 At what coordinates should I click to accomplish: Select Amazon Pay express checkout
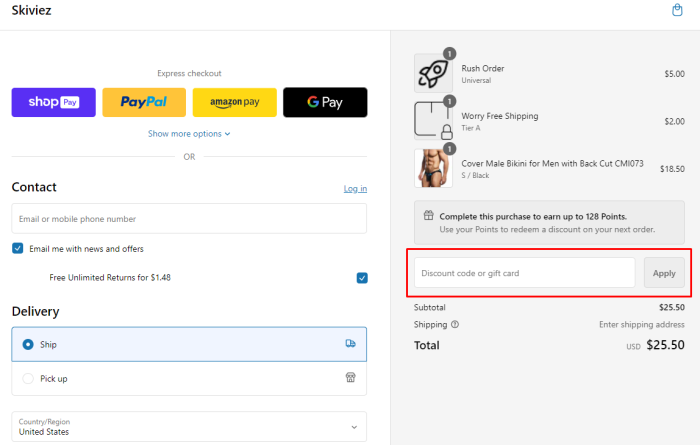click(234, 102)
